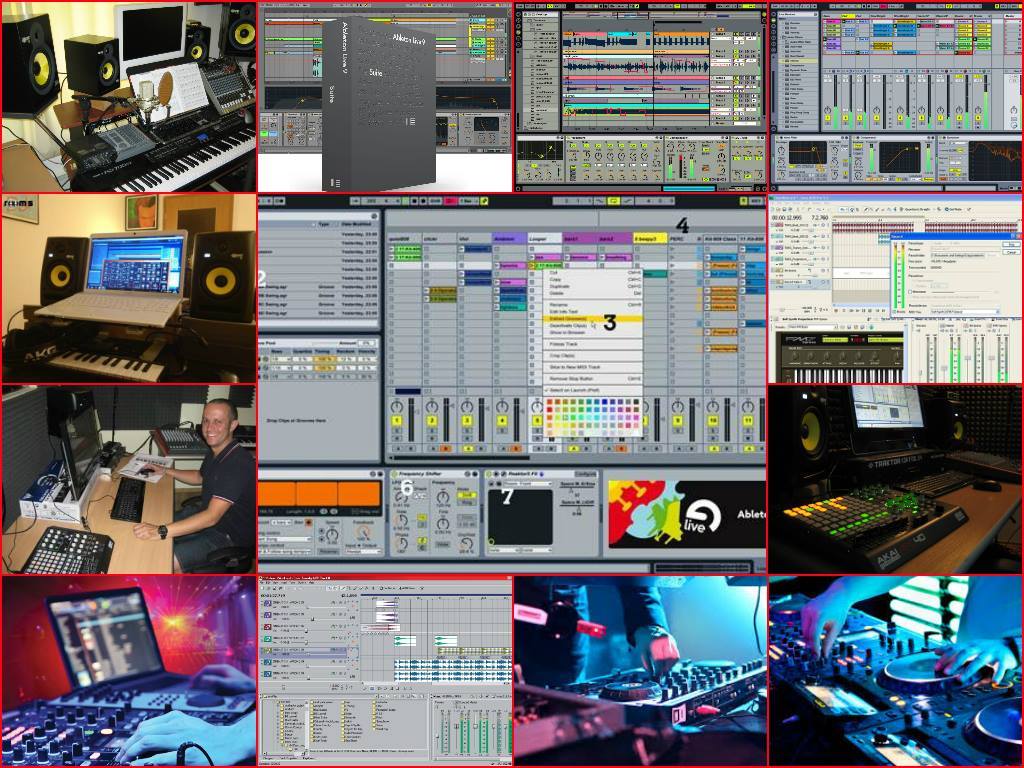Select Cut in the clip context menu
Screen dimensions: 1024x768
tap(592, 272)
